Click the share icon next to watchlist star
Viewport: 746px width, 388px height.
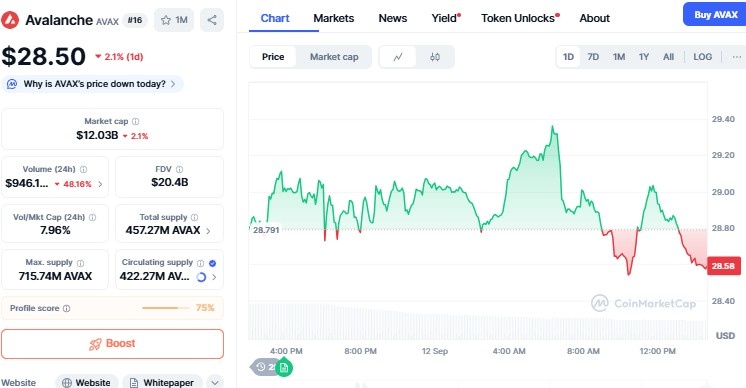point(212,20)
